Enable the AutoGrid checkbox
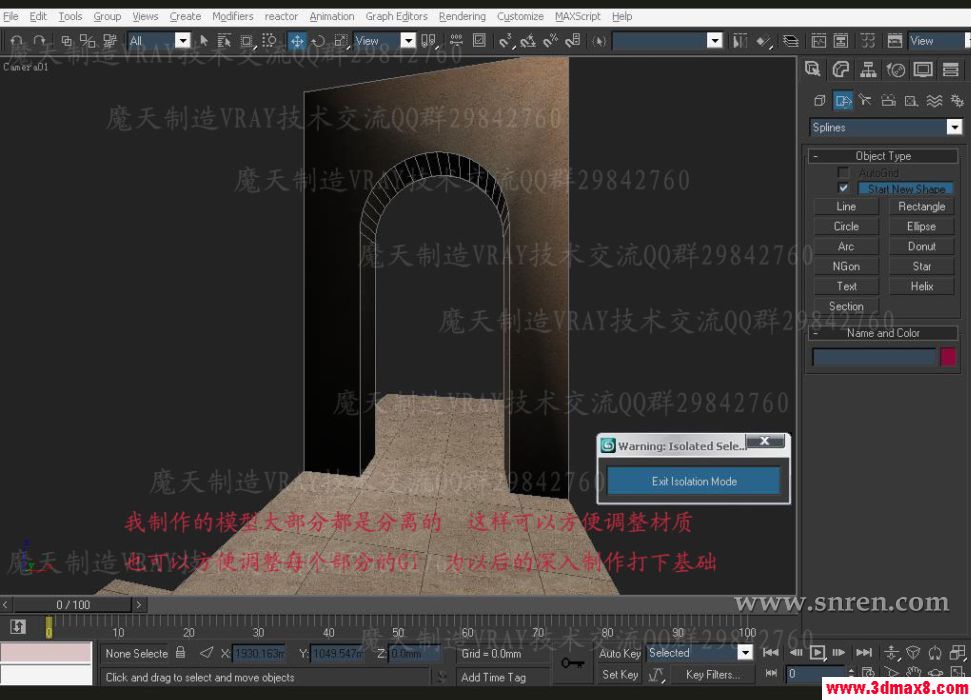The height and width of the screenshot is (700, 971). click(x=843, y=172)
